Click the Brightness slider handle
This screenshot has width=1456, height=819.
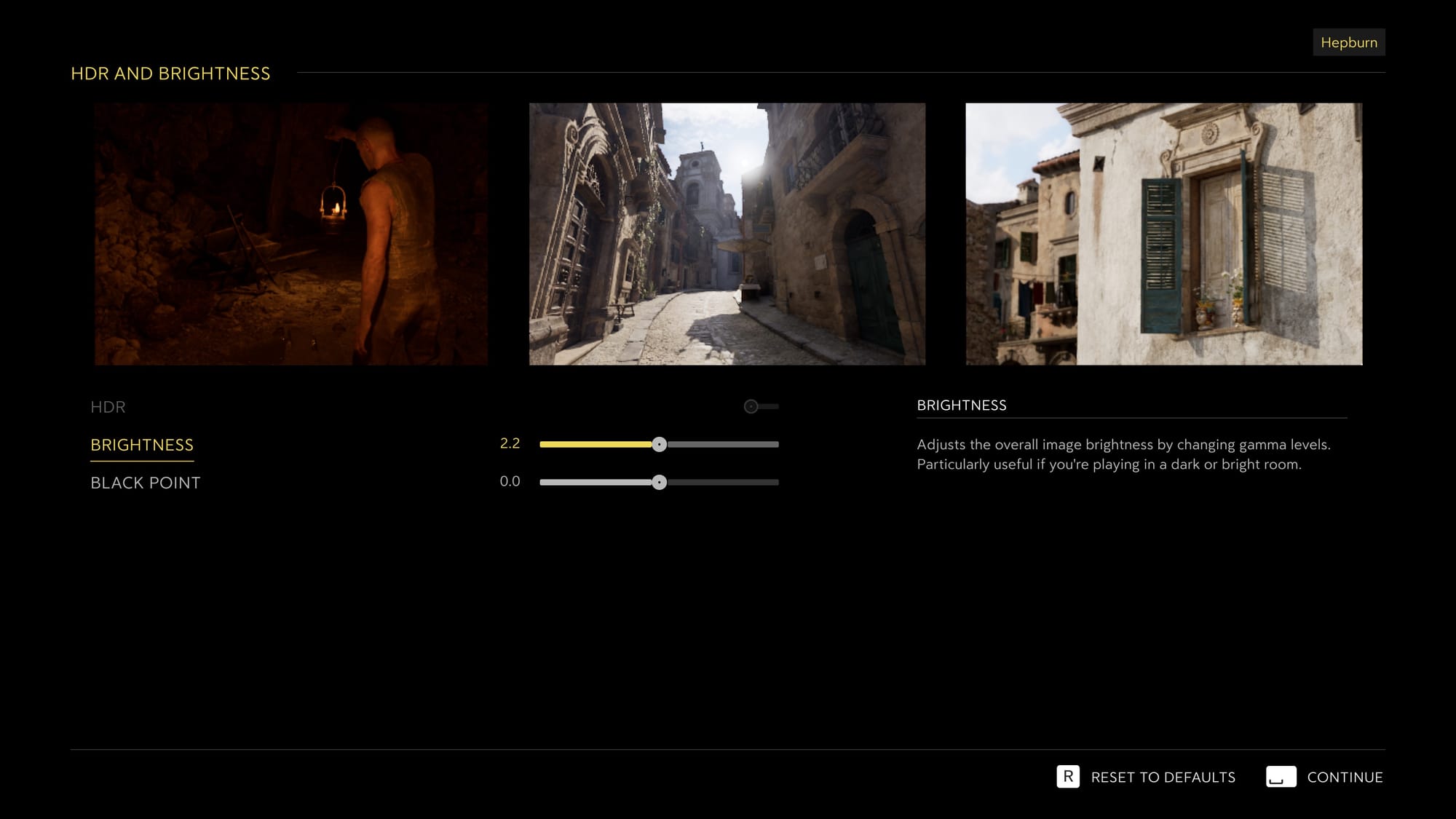[x=660, y=444]
